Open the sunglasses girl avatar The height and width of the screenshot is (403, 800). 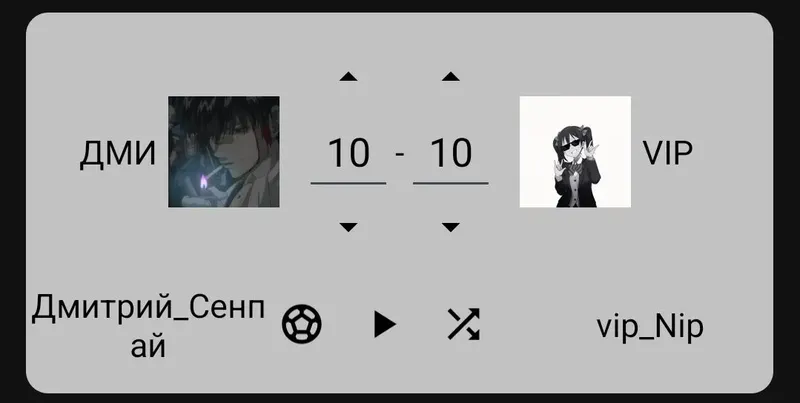pos(575,152)
